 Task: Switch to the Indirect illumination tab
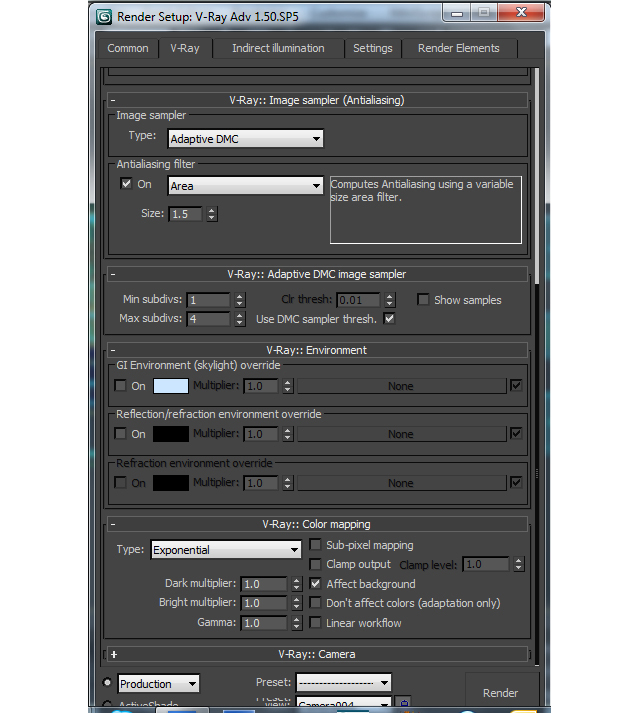(278, 48)
